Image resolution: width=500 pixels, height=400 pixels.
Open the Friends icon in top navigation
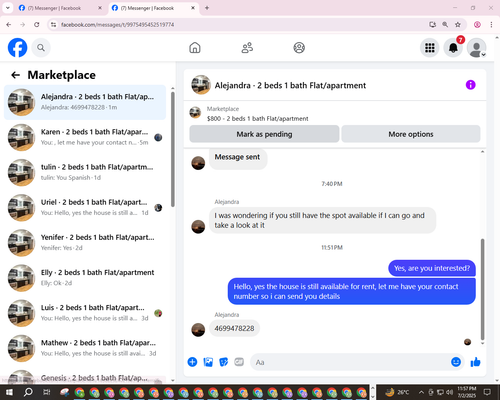(247, 48)
